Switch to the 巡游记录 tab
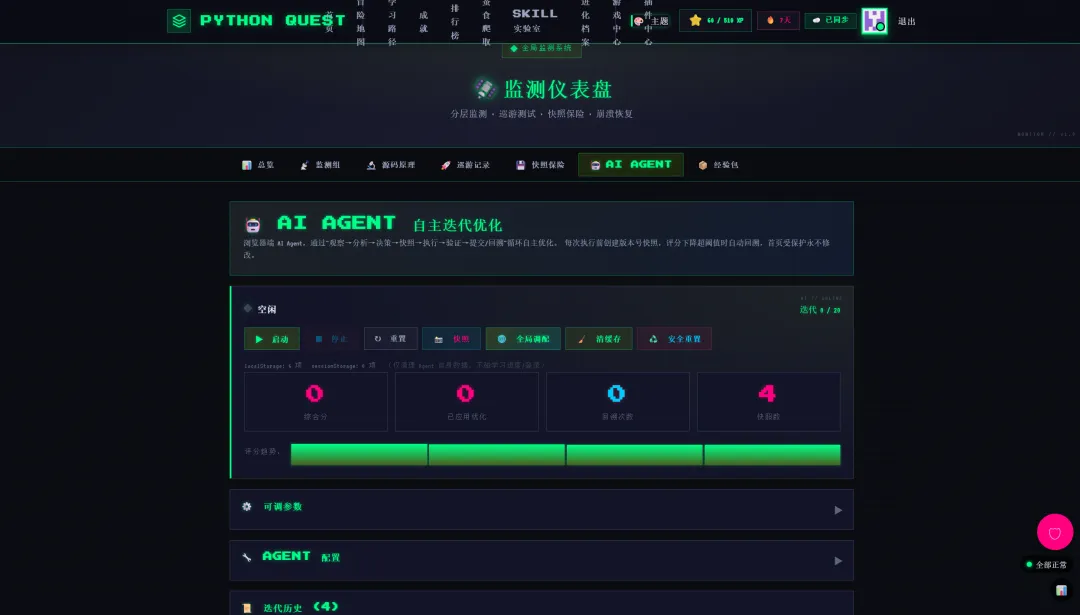Image resolution: width=1080 pixels, height=615 pixels. [x=465, y=165]
